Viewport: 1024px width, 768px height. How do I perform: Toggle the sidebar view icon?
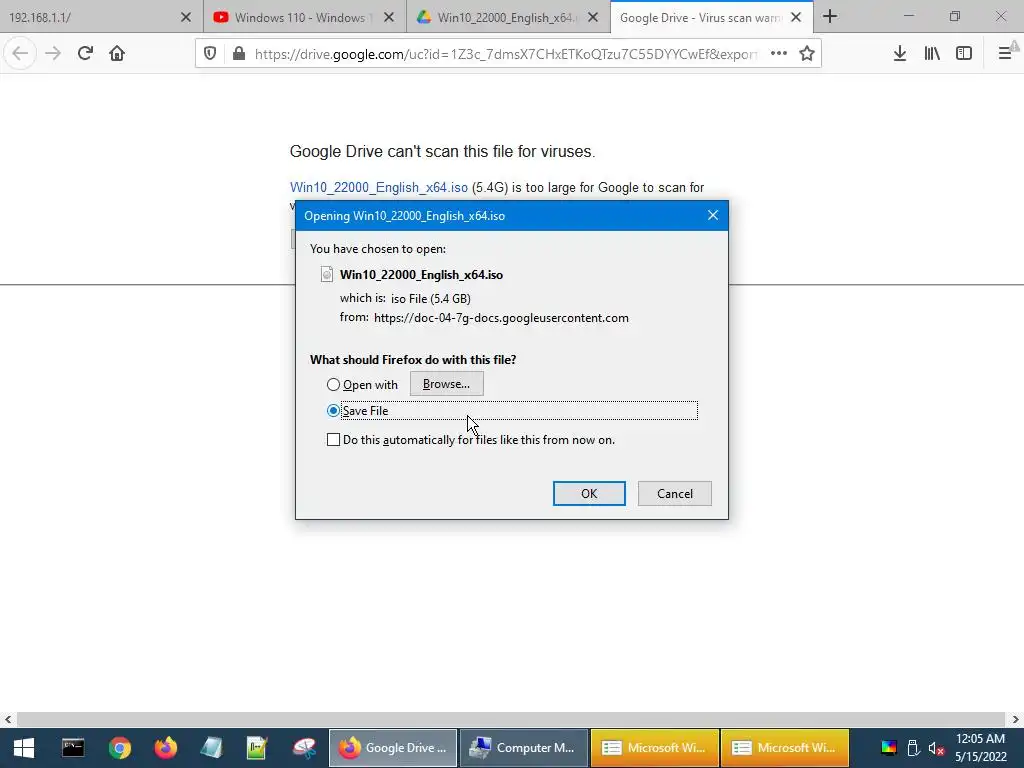point(964,54)
